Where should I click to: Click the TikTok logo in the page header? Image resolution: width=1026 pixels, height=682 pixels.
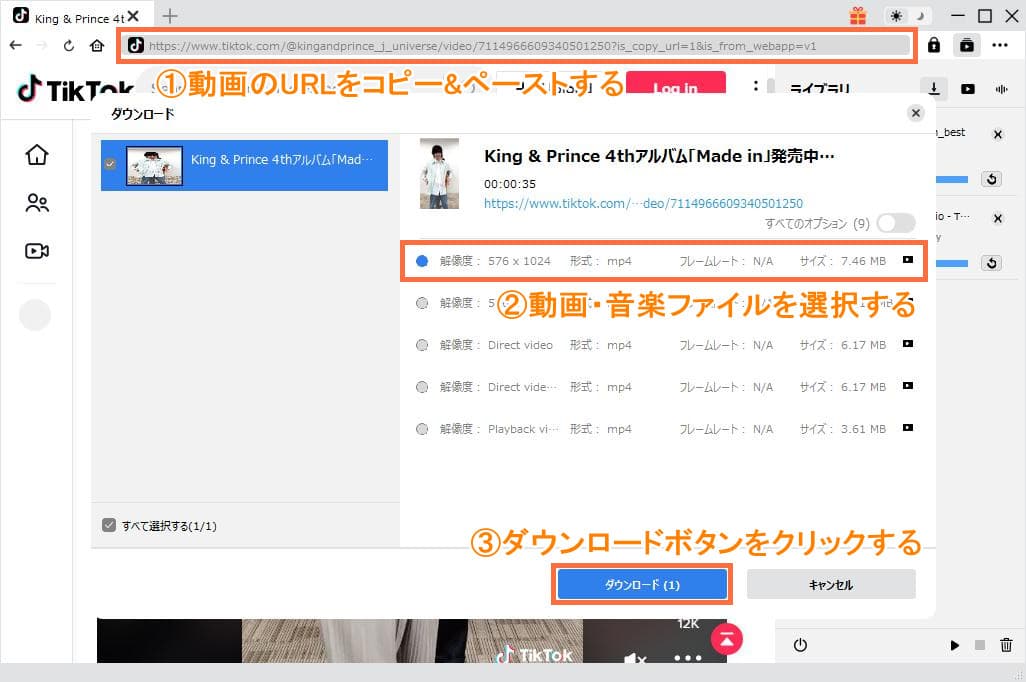point(76,90)
